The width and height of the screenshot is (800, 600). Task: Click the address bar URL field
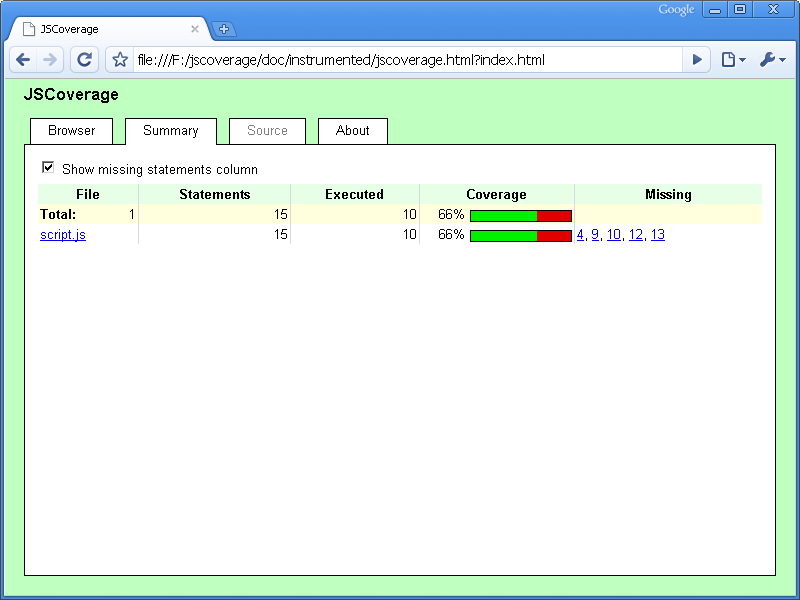coord(400,60)
